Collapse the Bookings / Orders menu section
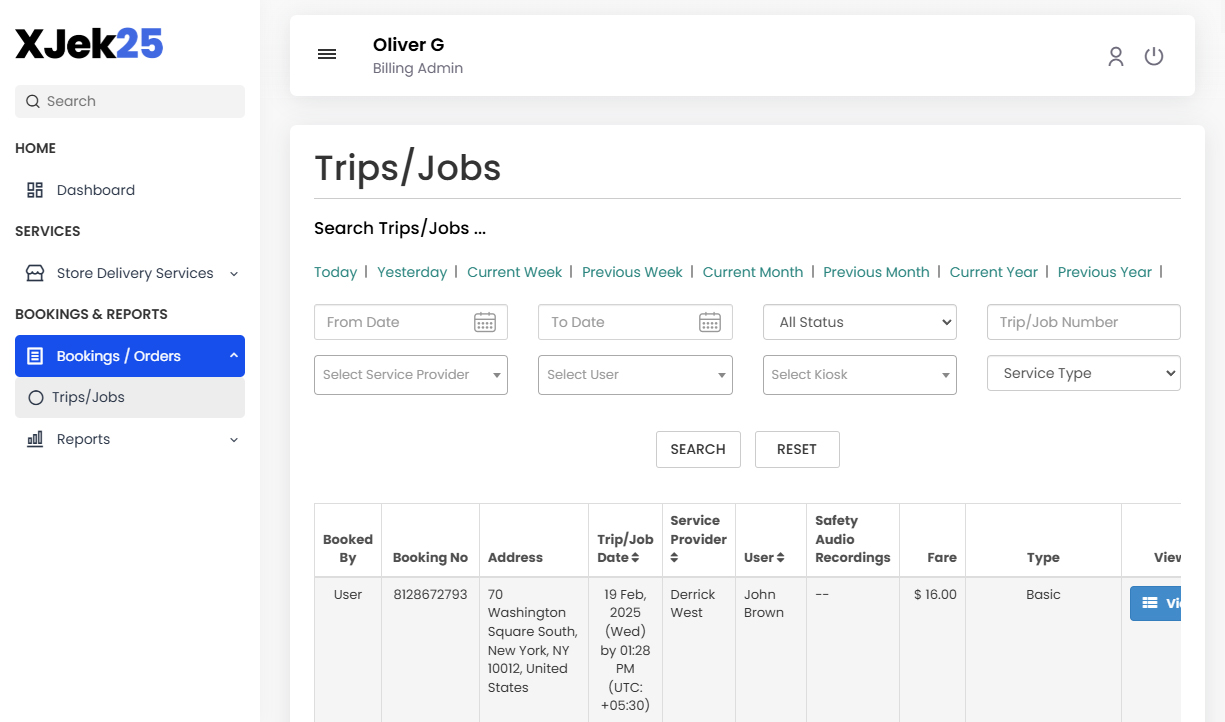Screen dimensions: 1225x722 pos(233,355)
